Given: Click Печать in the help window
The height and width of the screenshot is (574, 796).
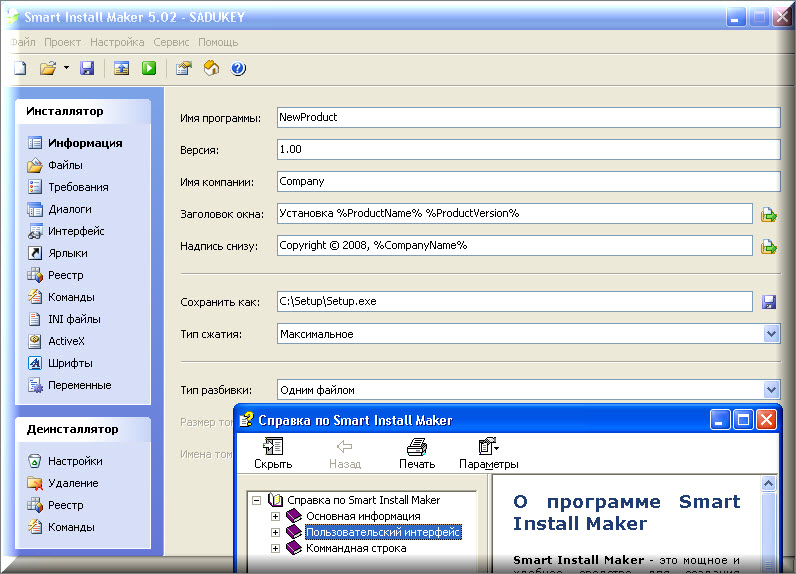Looking at the screenshot, I should pyautogui.click(x=417, y=453).
